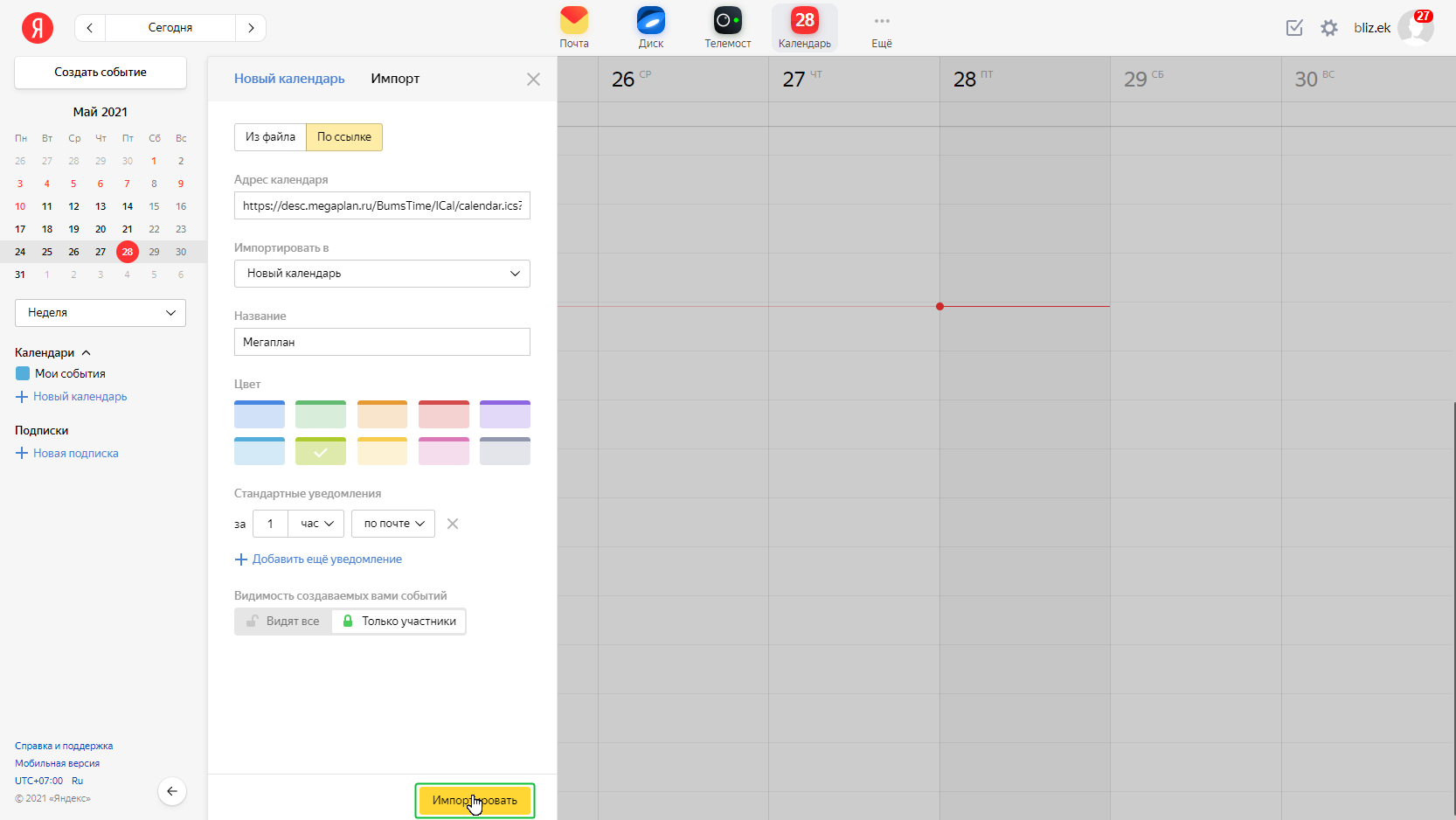Click Создать событие button

click(x=101, y=73)
